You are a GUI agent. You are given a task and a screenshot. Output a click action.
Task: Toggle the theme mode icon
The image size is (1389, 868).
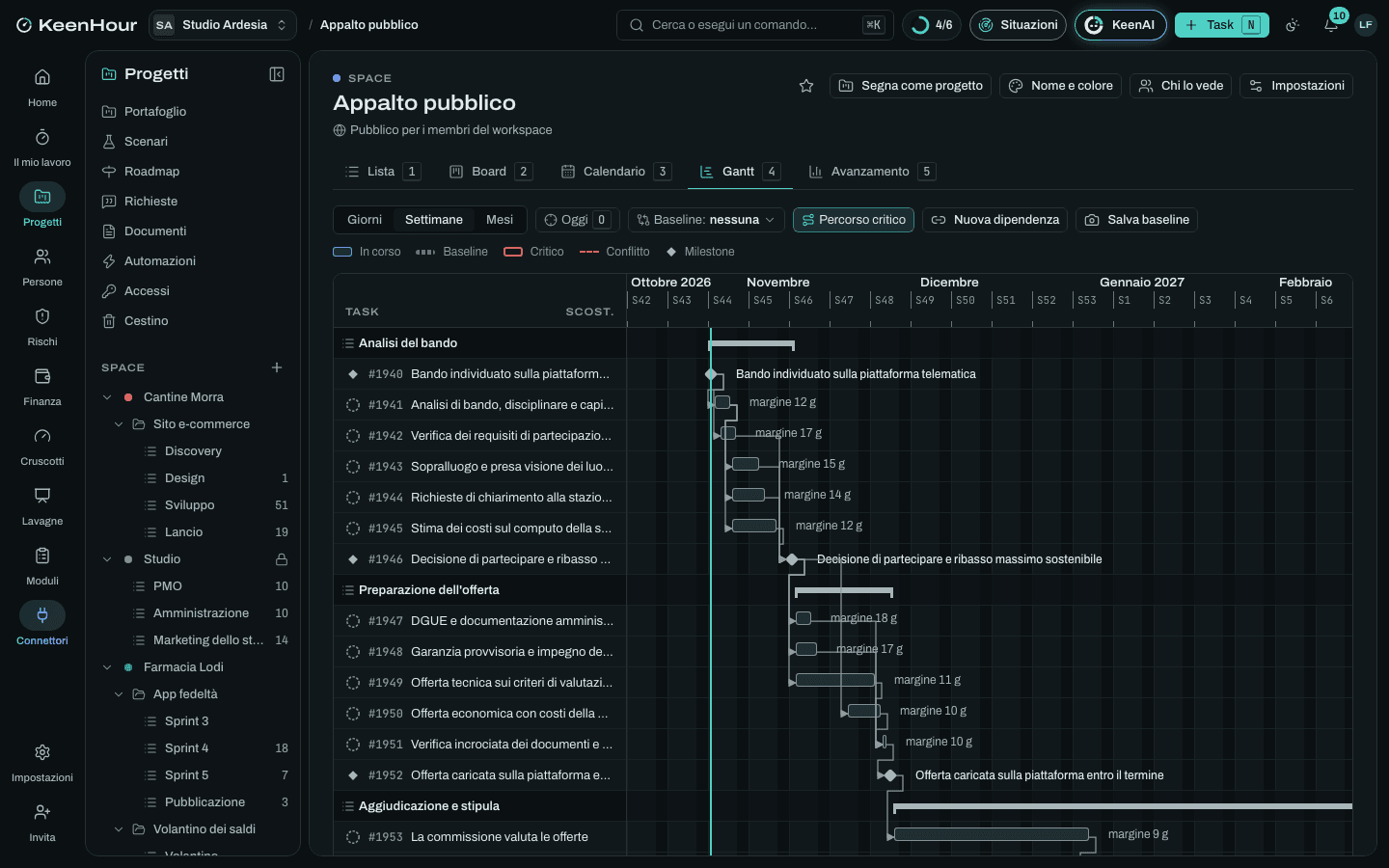(1293, 25)
